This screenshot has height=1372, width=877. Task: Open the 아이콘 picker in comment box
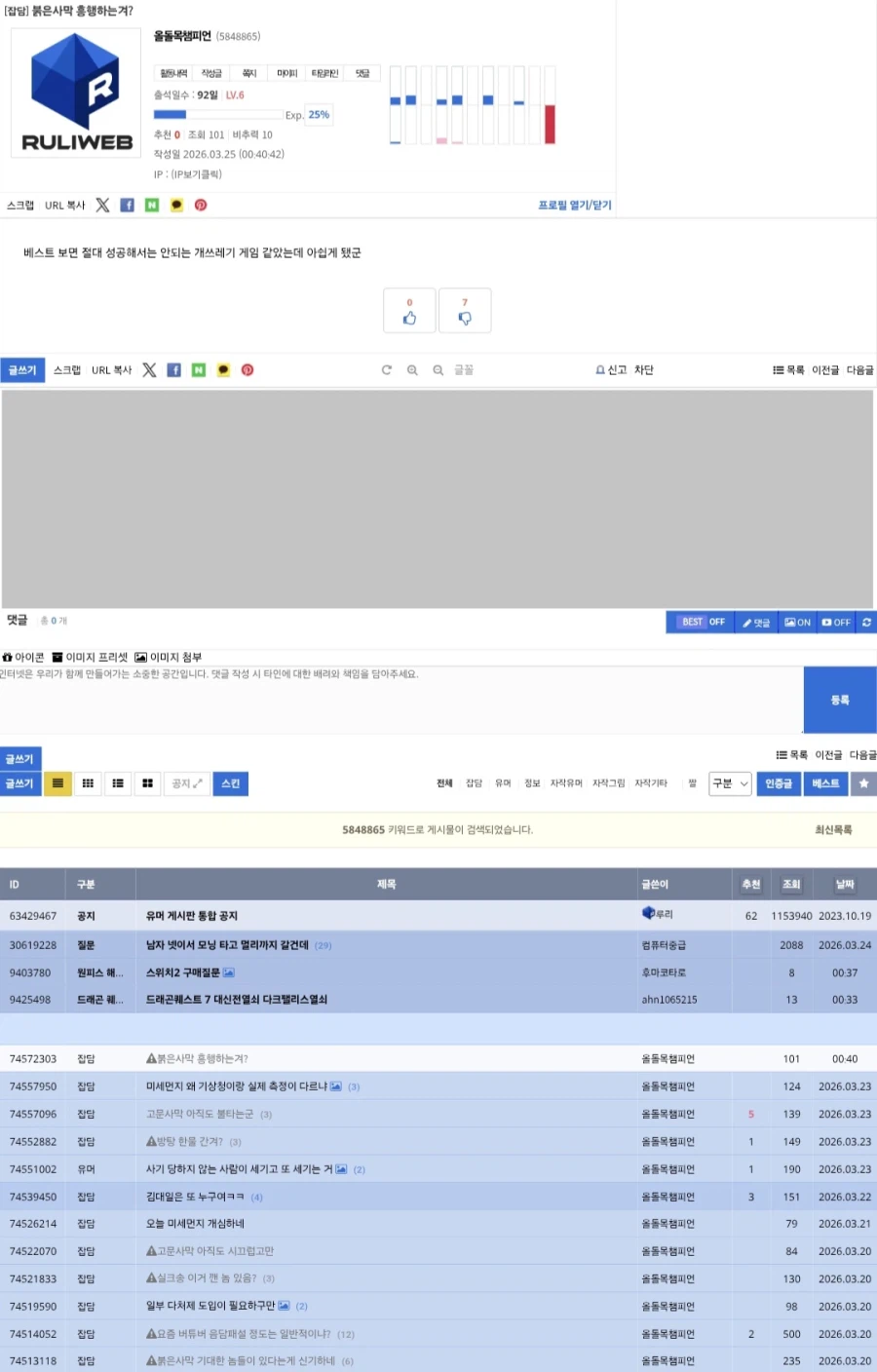pyautogui.click(x=21, y=656)
